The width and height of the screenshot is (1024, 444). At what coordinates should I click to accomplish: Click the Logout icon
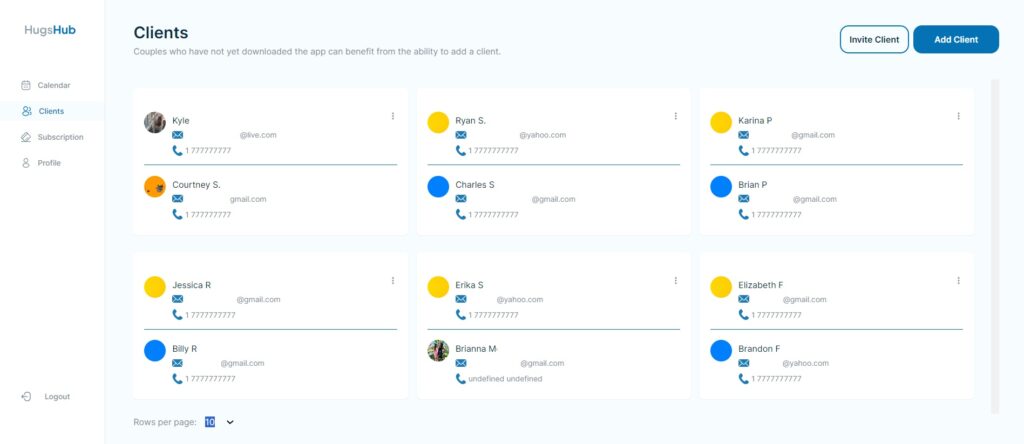coord(26,397)
